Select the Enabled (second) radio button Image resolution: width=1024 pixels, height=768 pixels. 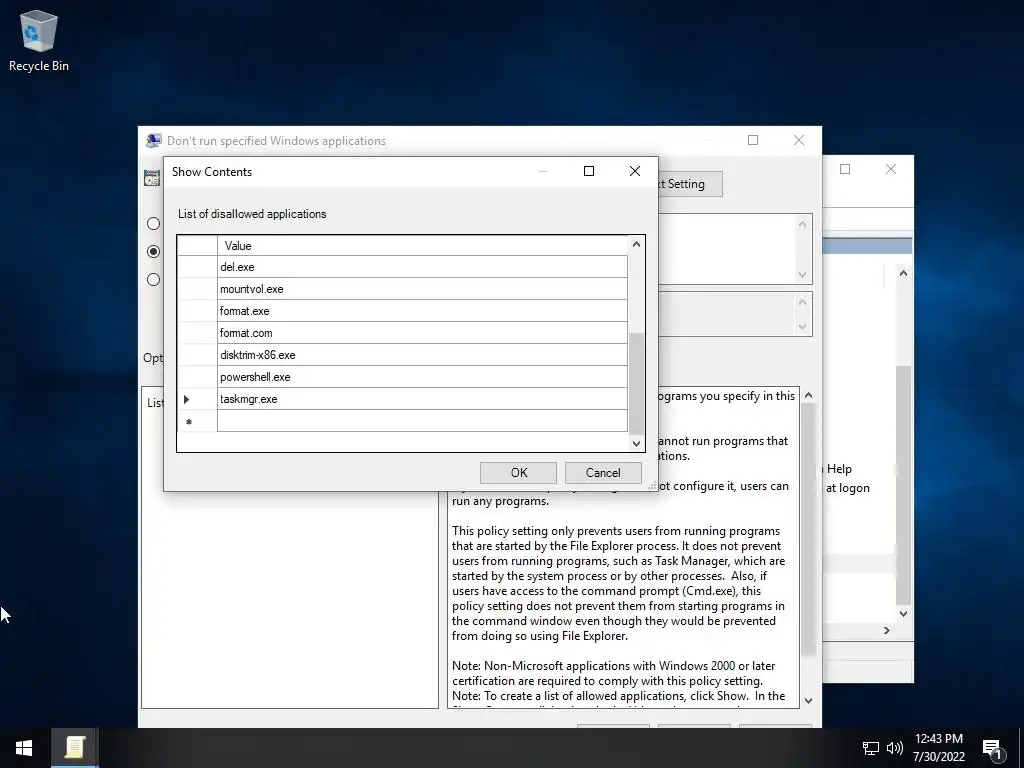[x=153, y=251]
